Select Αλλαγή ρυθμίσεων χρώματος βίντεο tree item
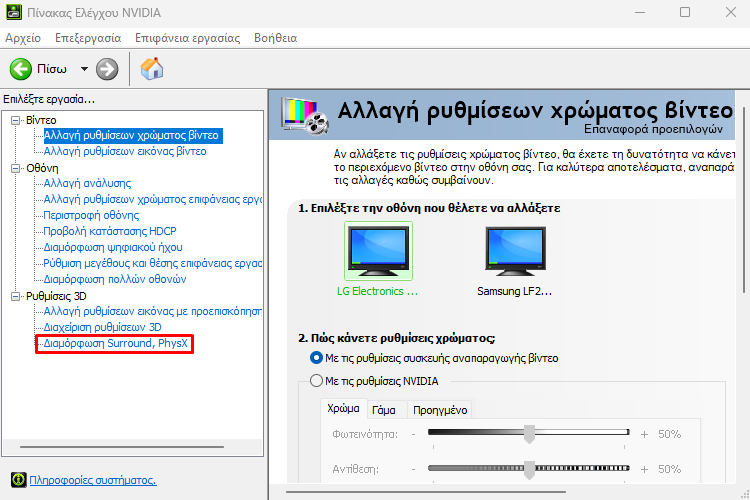The height and width of the screenshot is (500, 750). (x=132, y=135)
